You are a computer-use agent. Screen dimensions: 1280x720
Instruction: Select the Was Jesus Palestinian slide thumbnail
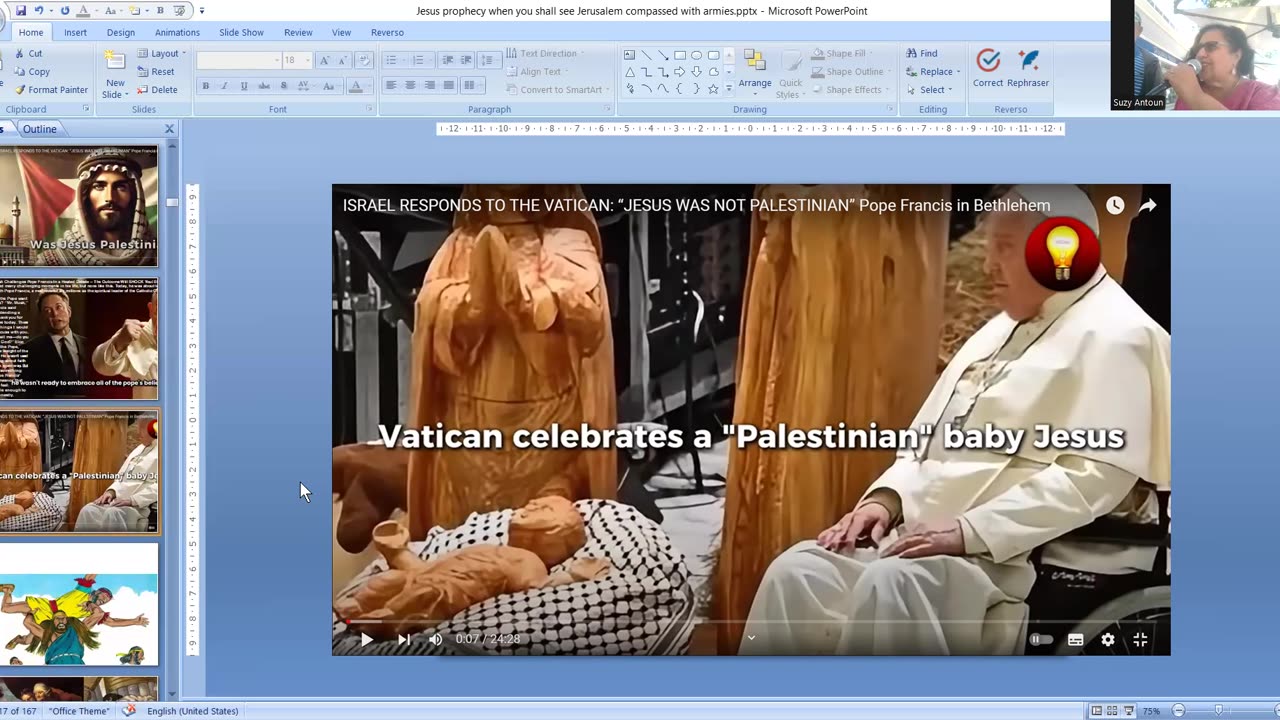click(78, 206)
